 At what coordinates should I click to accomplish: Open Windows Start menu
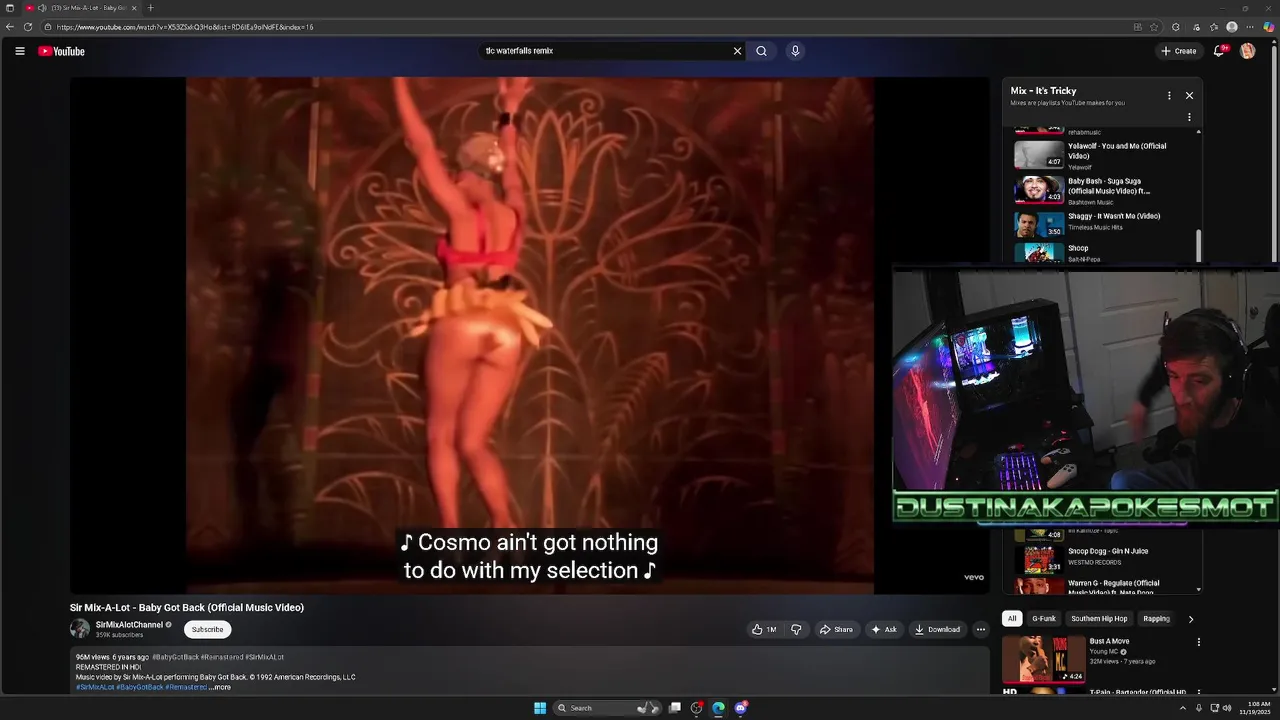pos(540,708)
